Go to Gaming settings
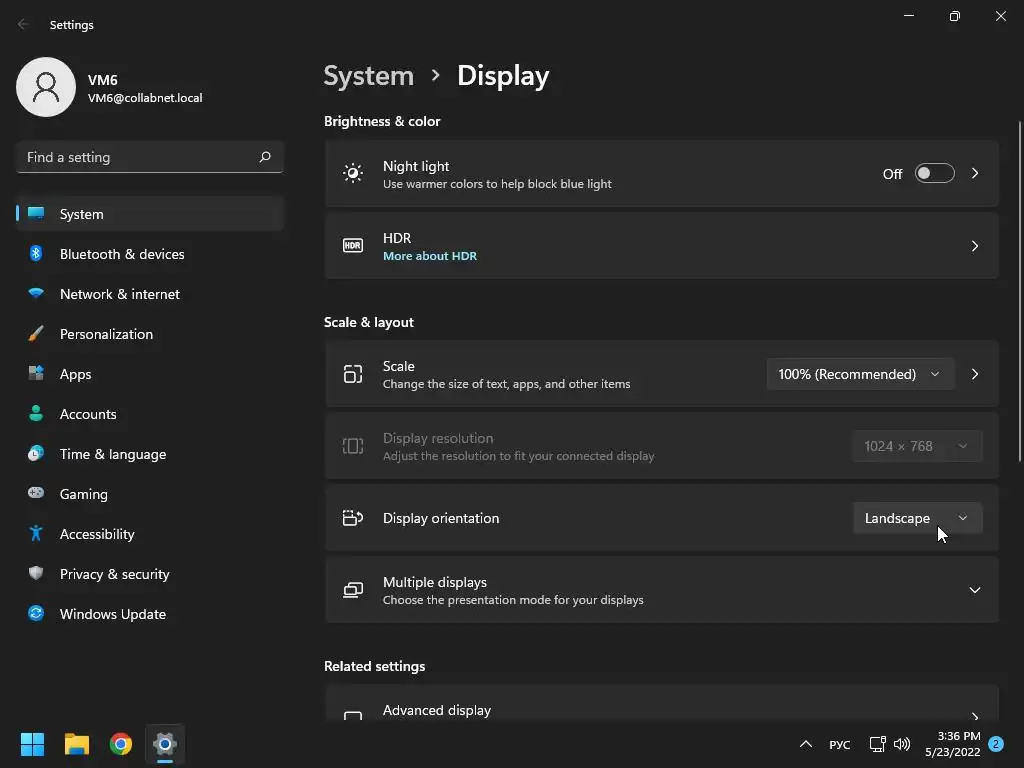This screenshot has height=768, width=1024. coord(150,494)
